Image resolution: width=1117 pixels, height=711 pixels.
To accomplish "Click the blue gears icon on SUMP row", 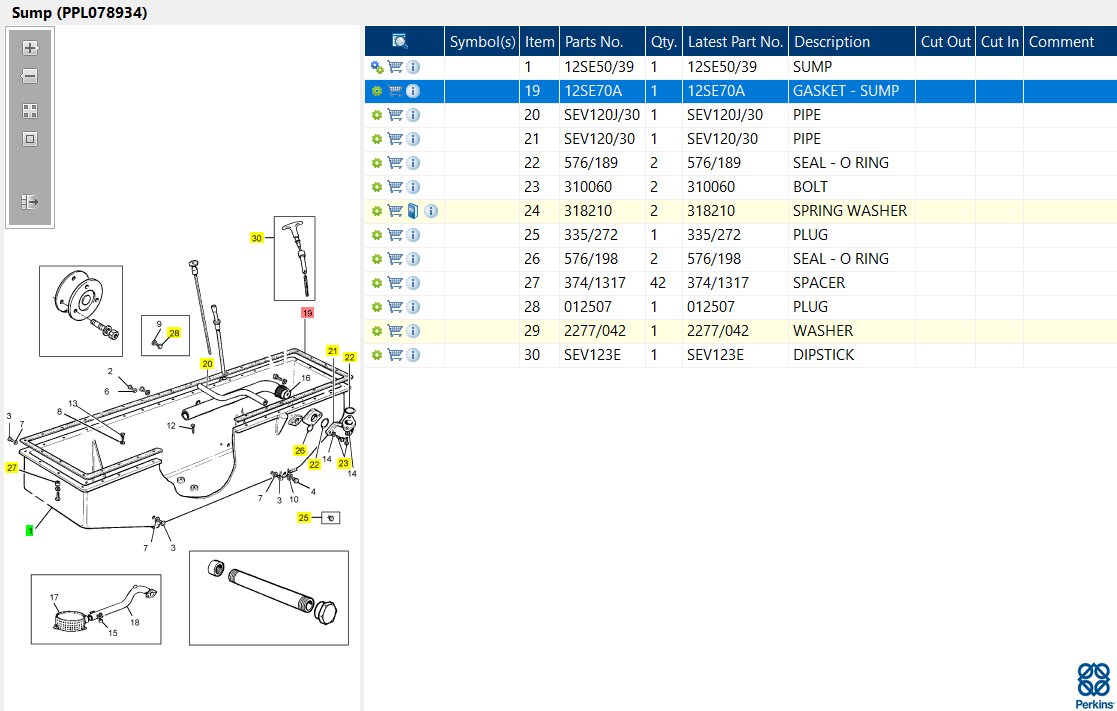I will pos(377,67).
